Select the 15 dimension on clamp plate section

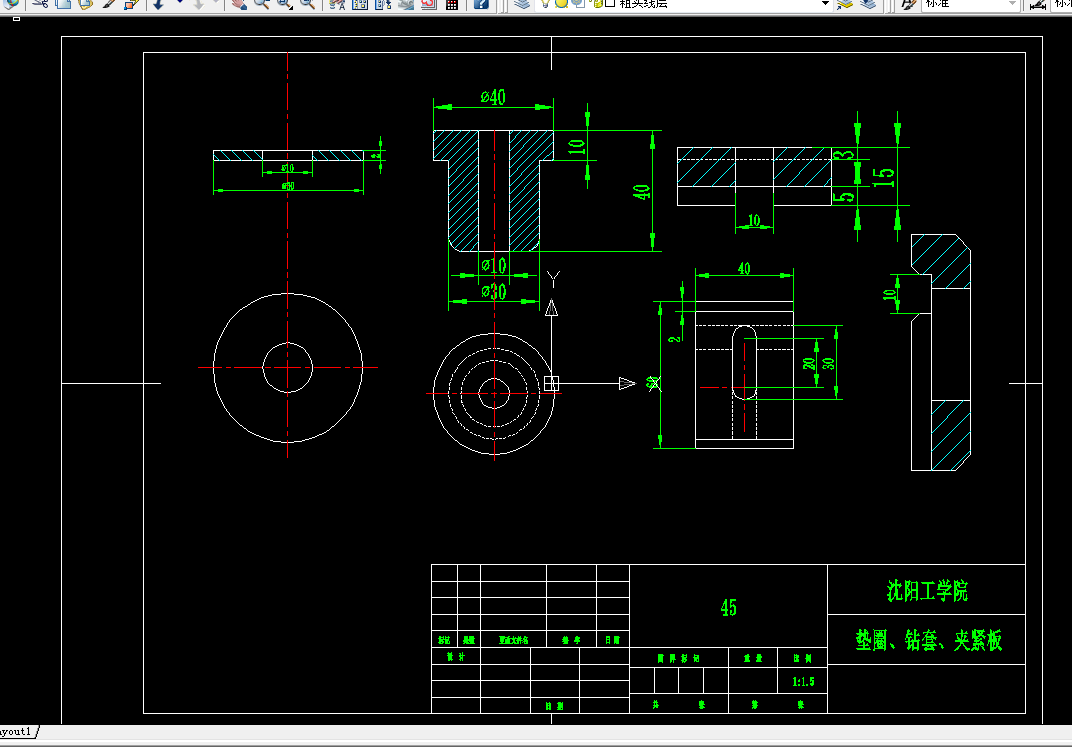pos(883,177)
